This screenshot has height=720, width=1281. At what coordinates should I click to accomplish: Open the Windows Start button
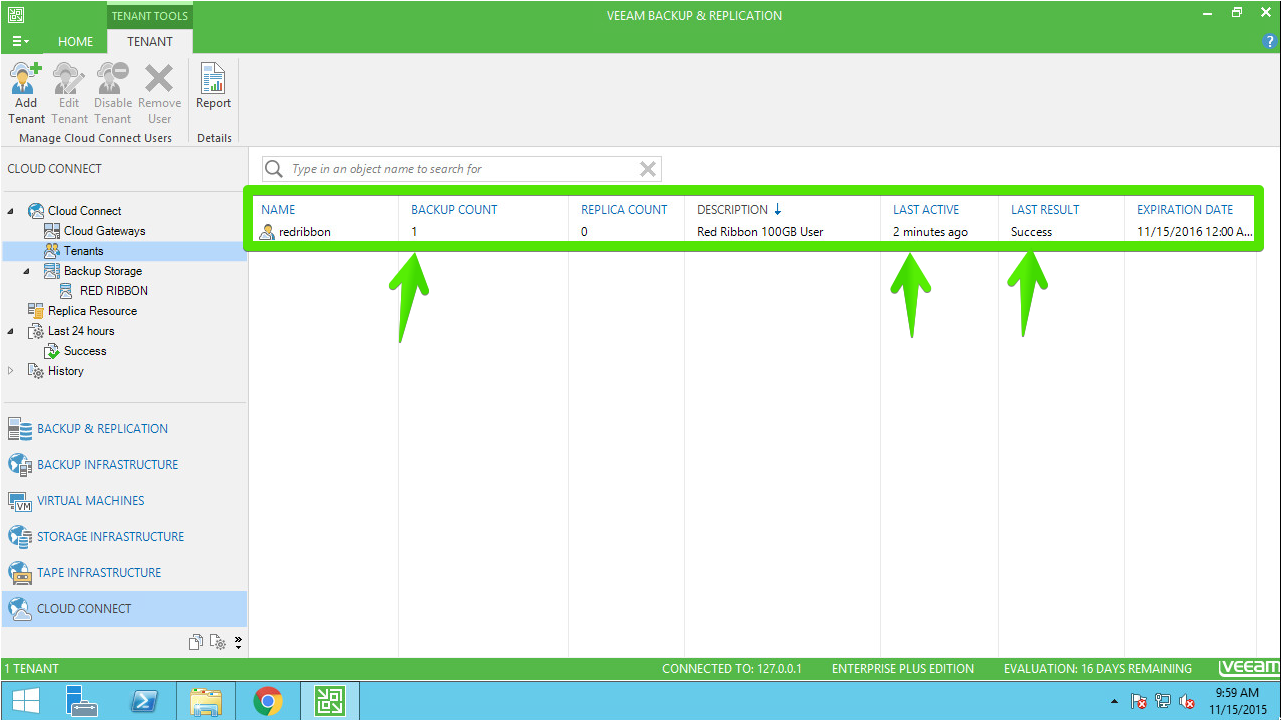pos(24,701)
